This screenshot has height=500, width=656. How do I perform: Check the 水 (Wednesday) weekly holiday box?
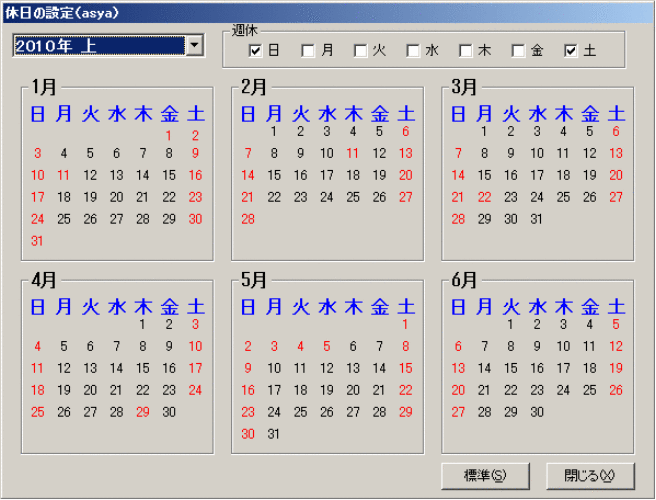413,50
